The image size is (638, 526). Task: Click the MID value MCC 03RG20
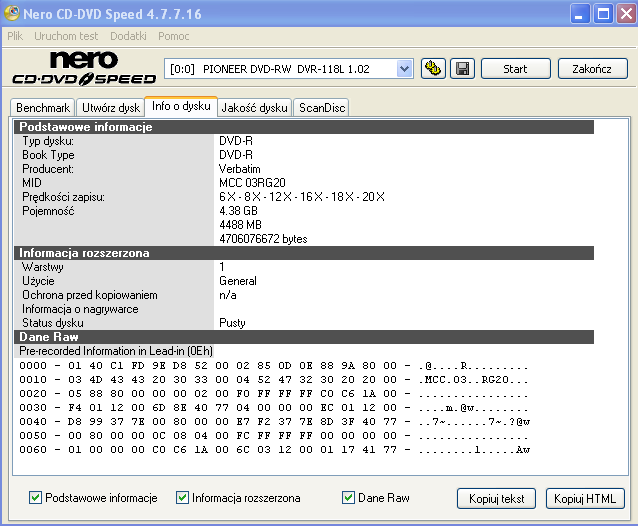coord(252,183)
